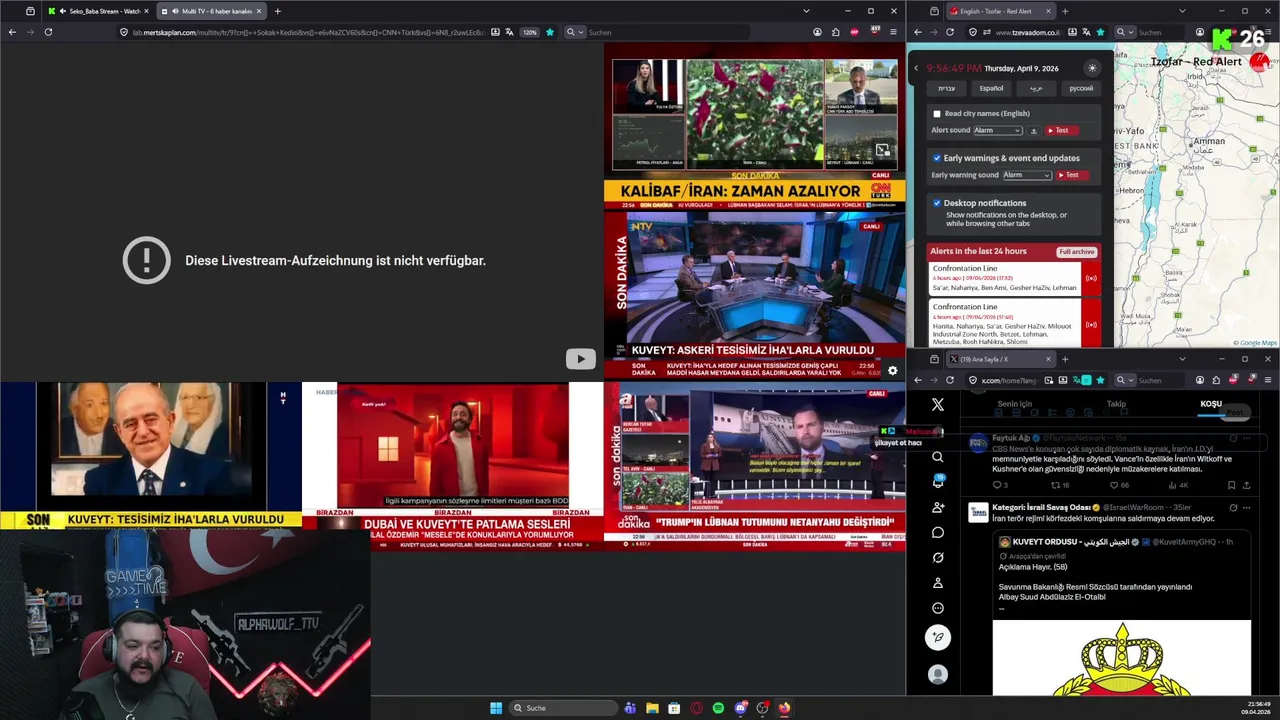The height and width of the screenshot is (720, 1280).
Task: Open X messages from the sidebar
Action: click(937, 533)
